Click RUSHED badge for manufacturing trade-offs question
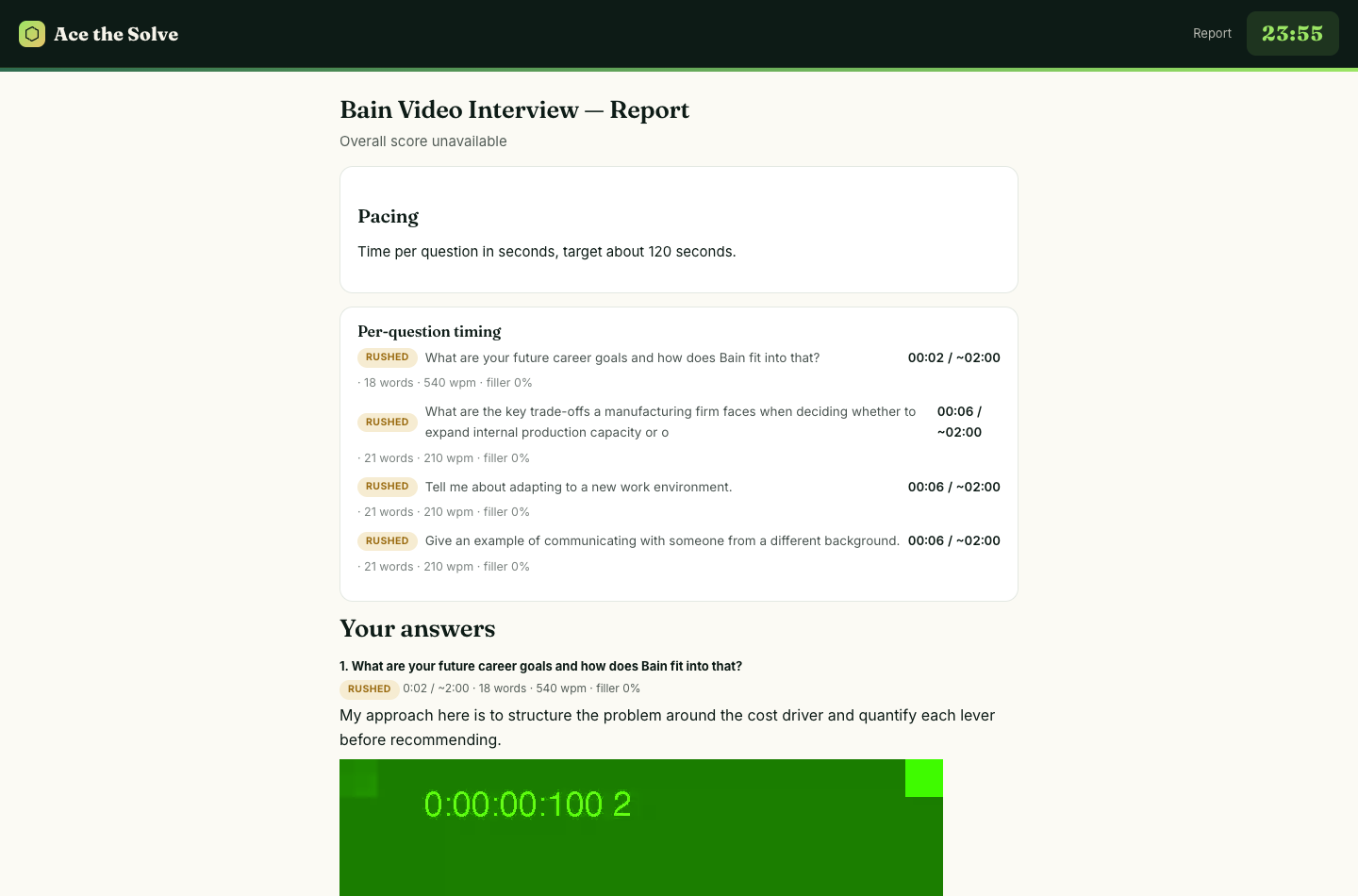 point(387,423)
